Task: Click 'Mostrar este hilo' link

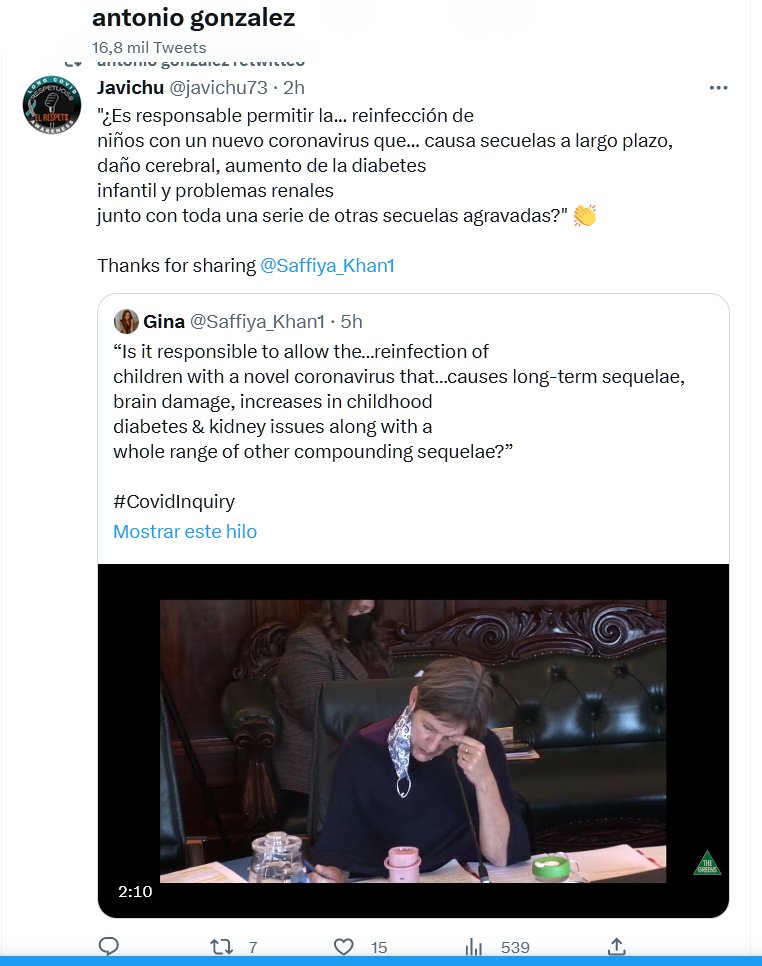Action: (185, 532)
